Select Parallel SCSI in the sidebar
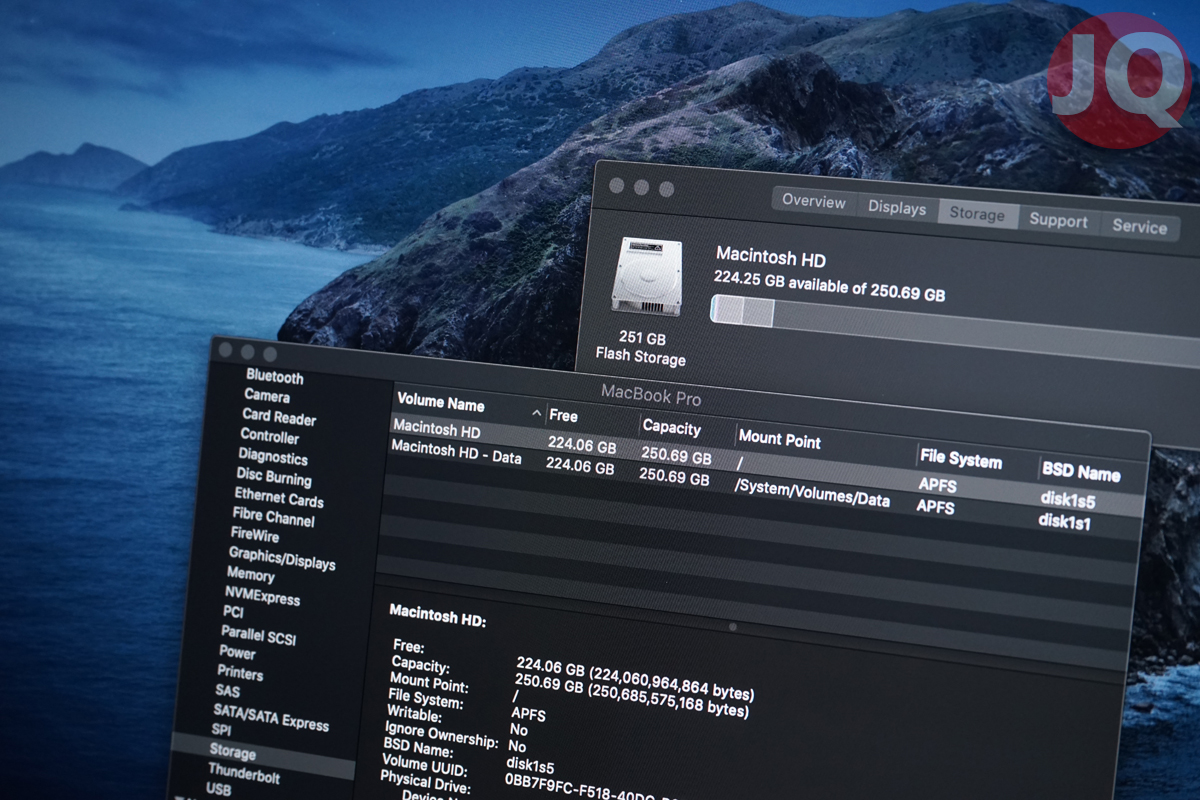Viewport: 1200px width, 800px height. (x=258, y=634)
